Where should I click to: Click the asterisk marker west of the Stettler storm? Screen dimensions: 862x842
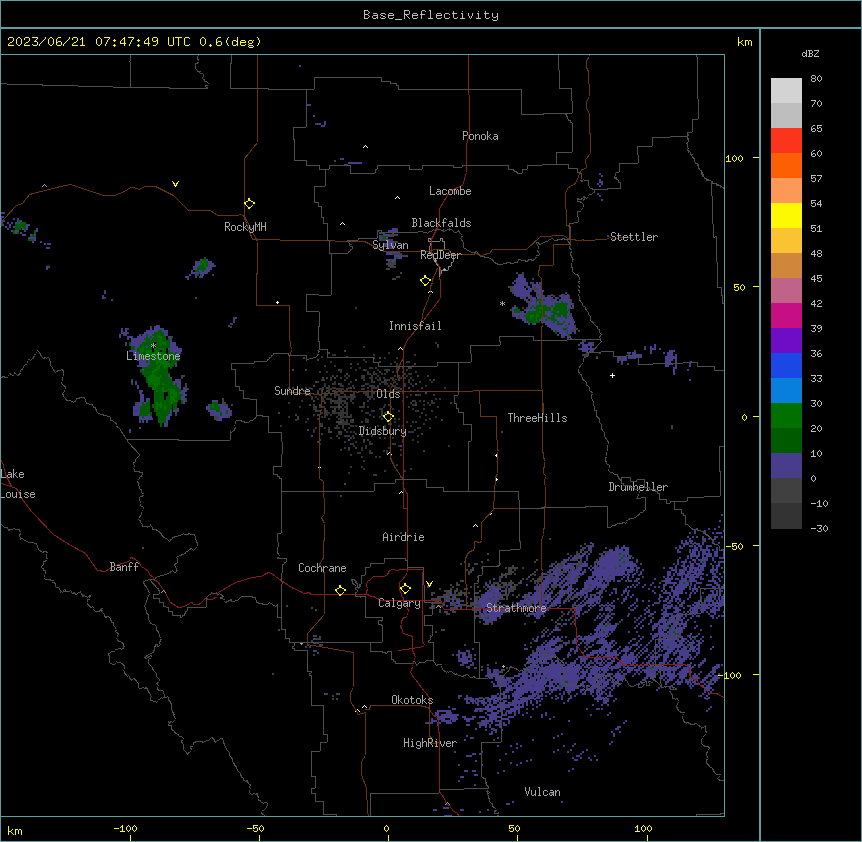pos(502,303)
